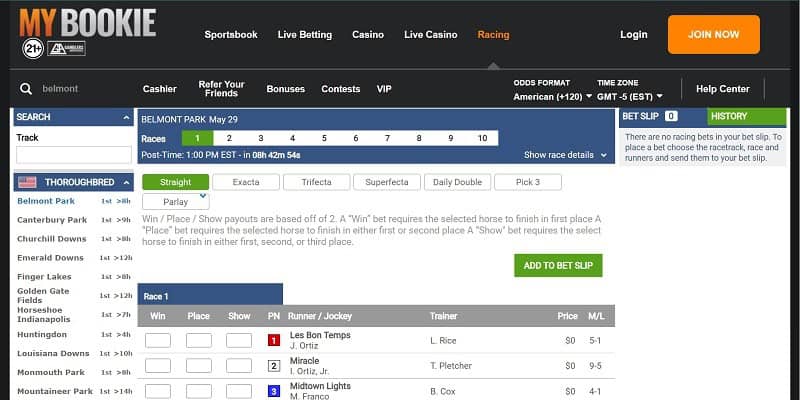Open the Cashier page

[x=160, y=89]
